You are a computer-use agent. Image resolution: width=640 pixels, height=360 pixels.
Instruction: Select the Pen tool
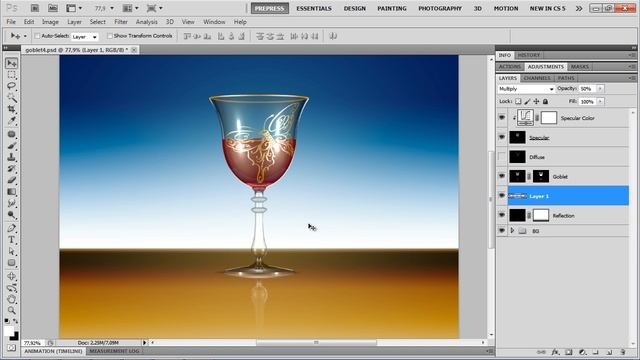coord(11,228)
